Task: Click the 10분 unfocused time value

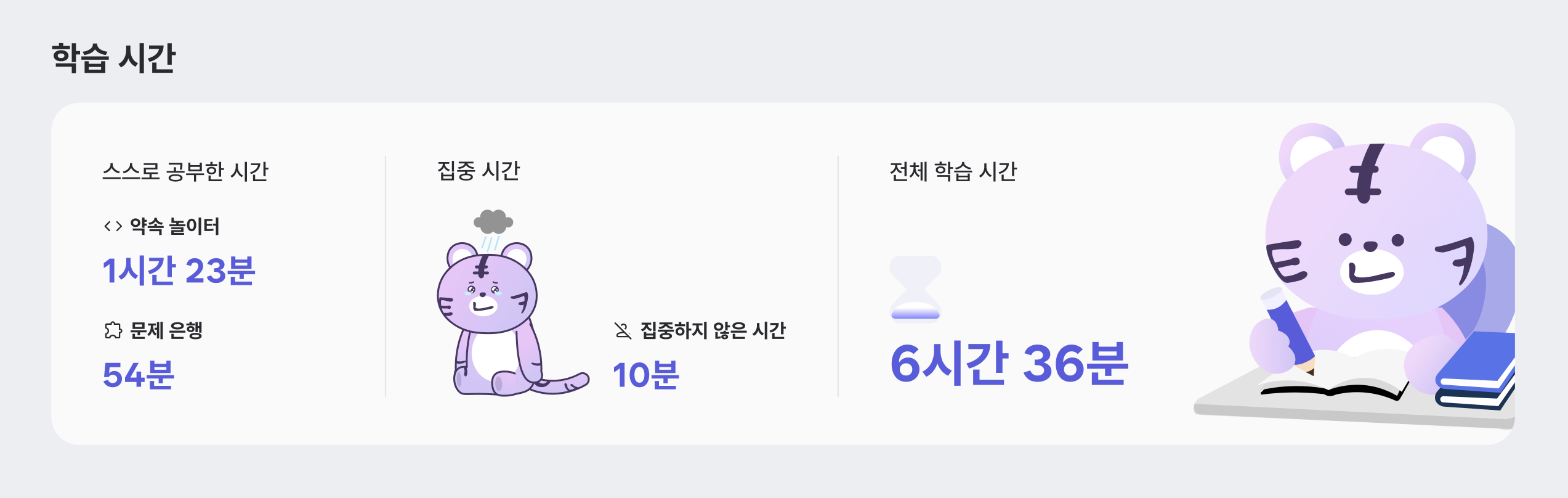Action: point(645,375)
